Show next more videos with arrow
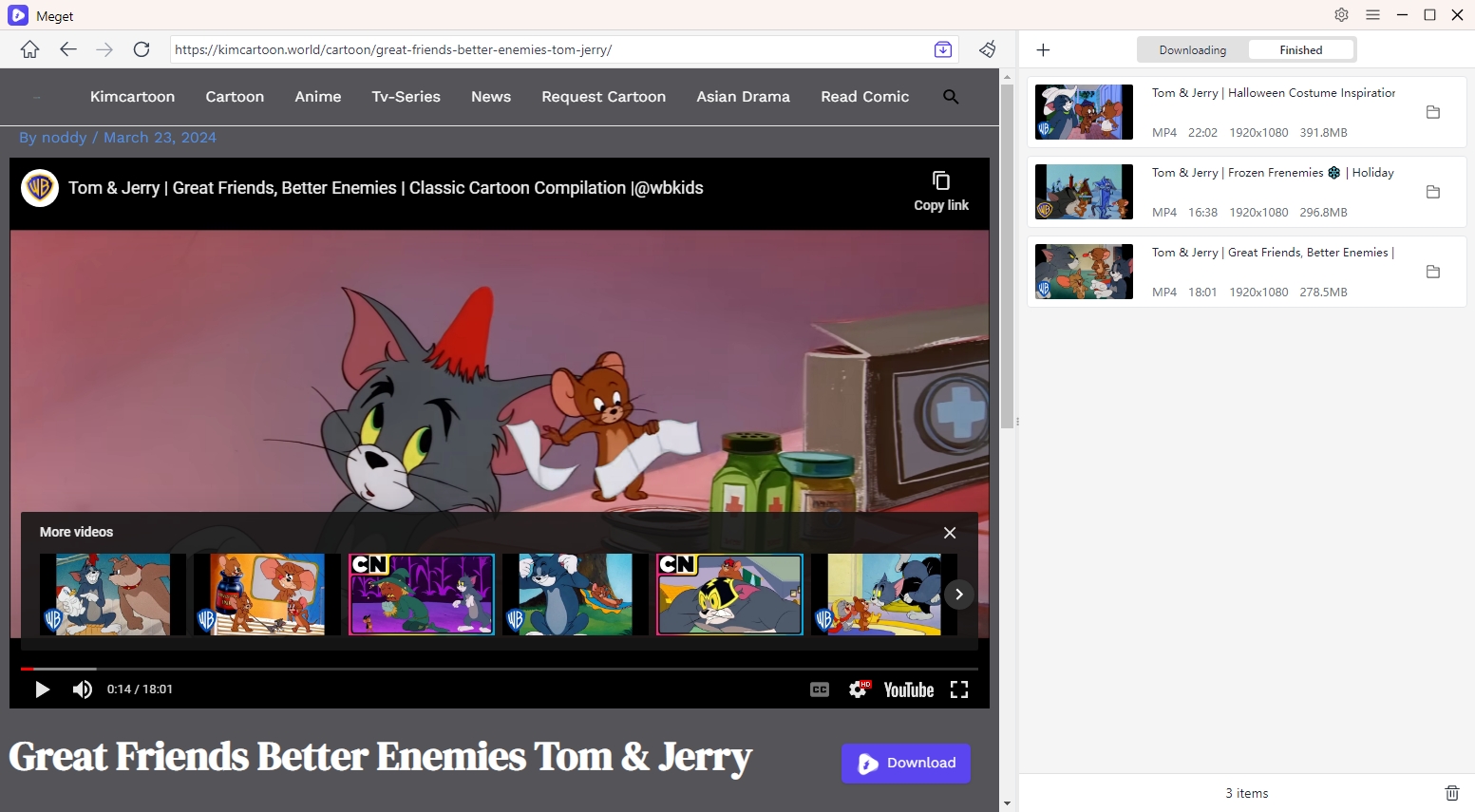This screenshot has width=1475, height=812. point(959,595)
